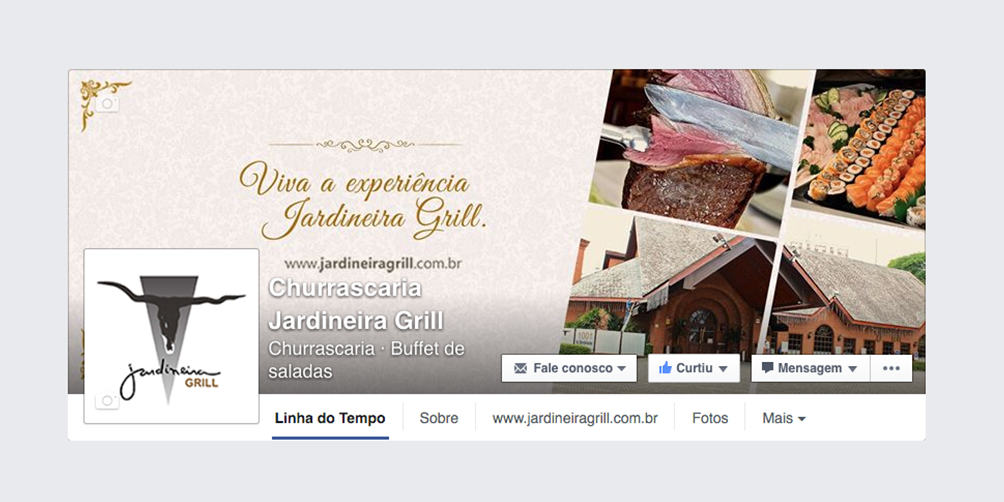Expand the Fale conosco dropdown arrow
1004x502 pixels.
click(x=620, y=369)
